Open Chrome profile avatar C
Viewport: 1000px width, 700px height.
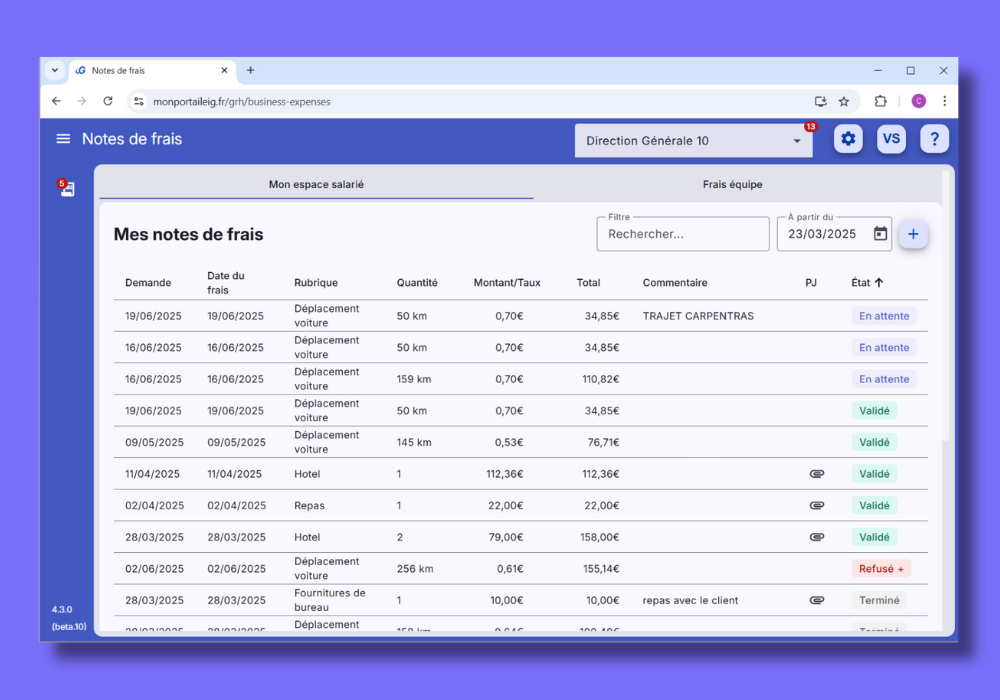(x=918, y=101)
